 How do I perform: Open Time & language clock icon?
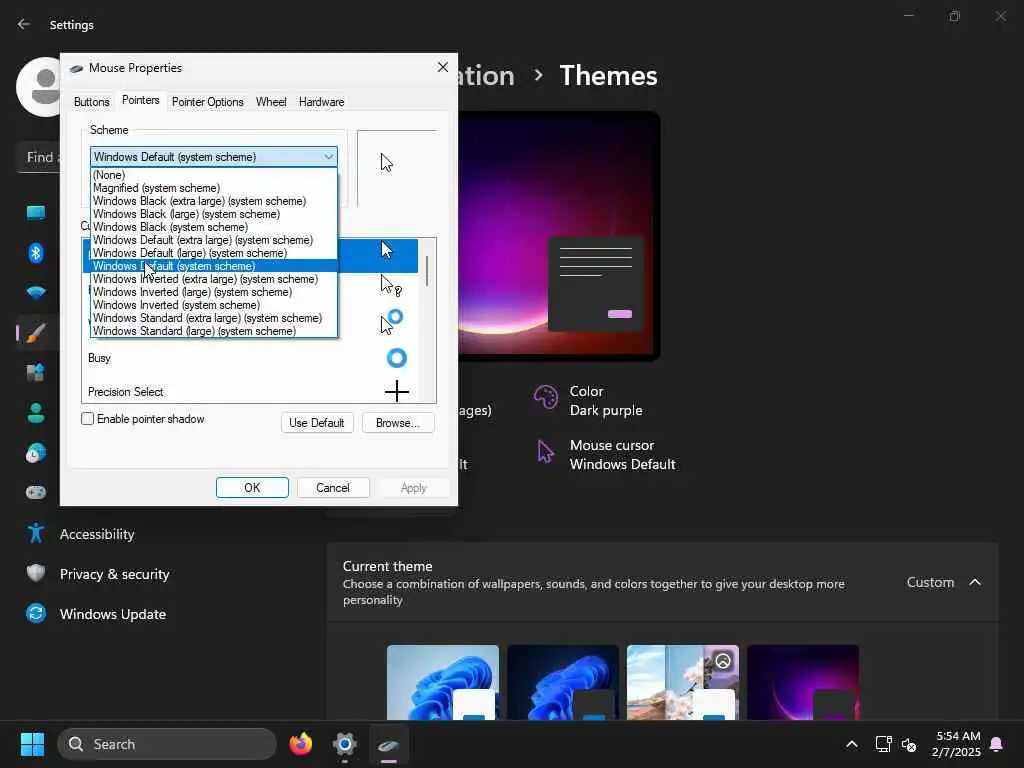point(36,453)
